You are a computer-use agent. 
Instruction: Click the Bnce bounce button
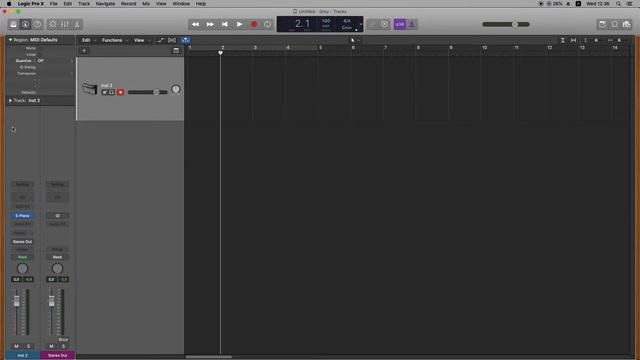point(63,340)
